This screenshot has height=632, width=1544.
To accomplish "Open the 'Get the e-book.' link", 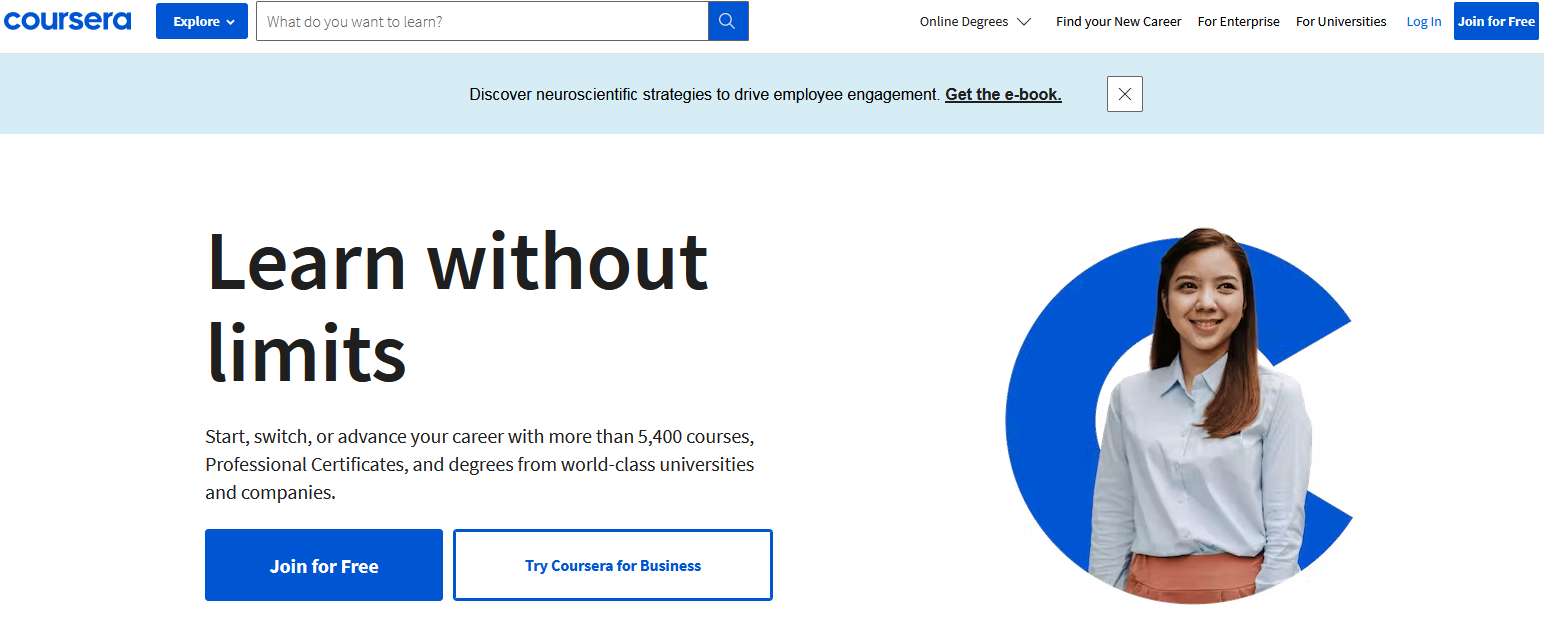I will coord(1003,95).
